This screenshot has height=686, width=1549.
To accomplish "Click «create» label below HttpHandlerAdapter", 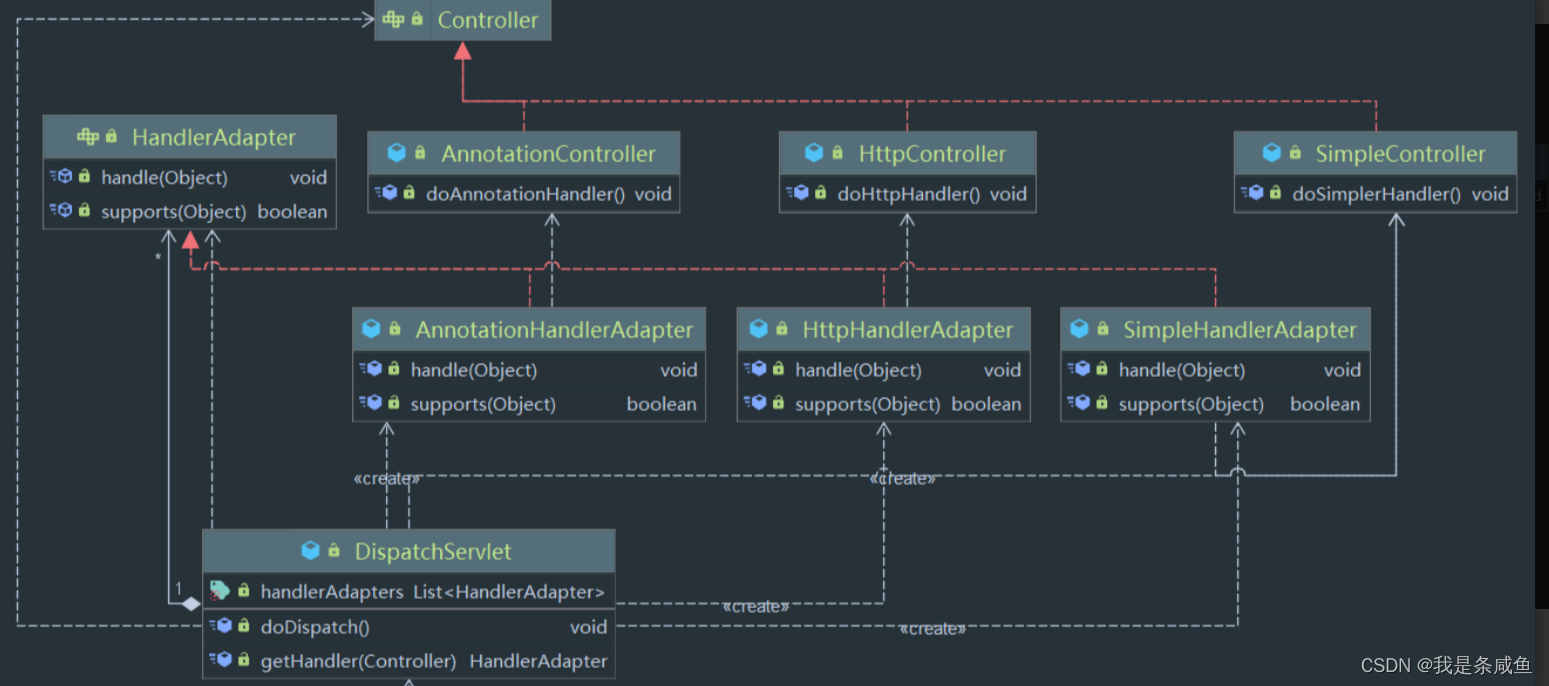I will click(903, 479).
